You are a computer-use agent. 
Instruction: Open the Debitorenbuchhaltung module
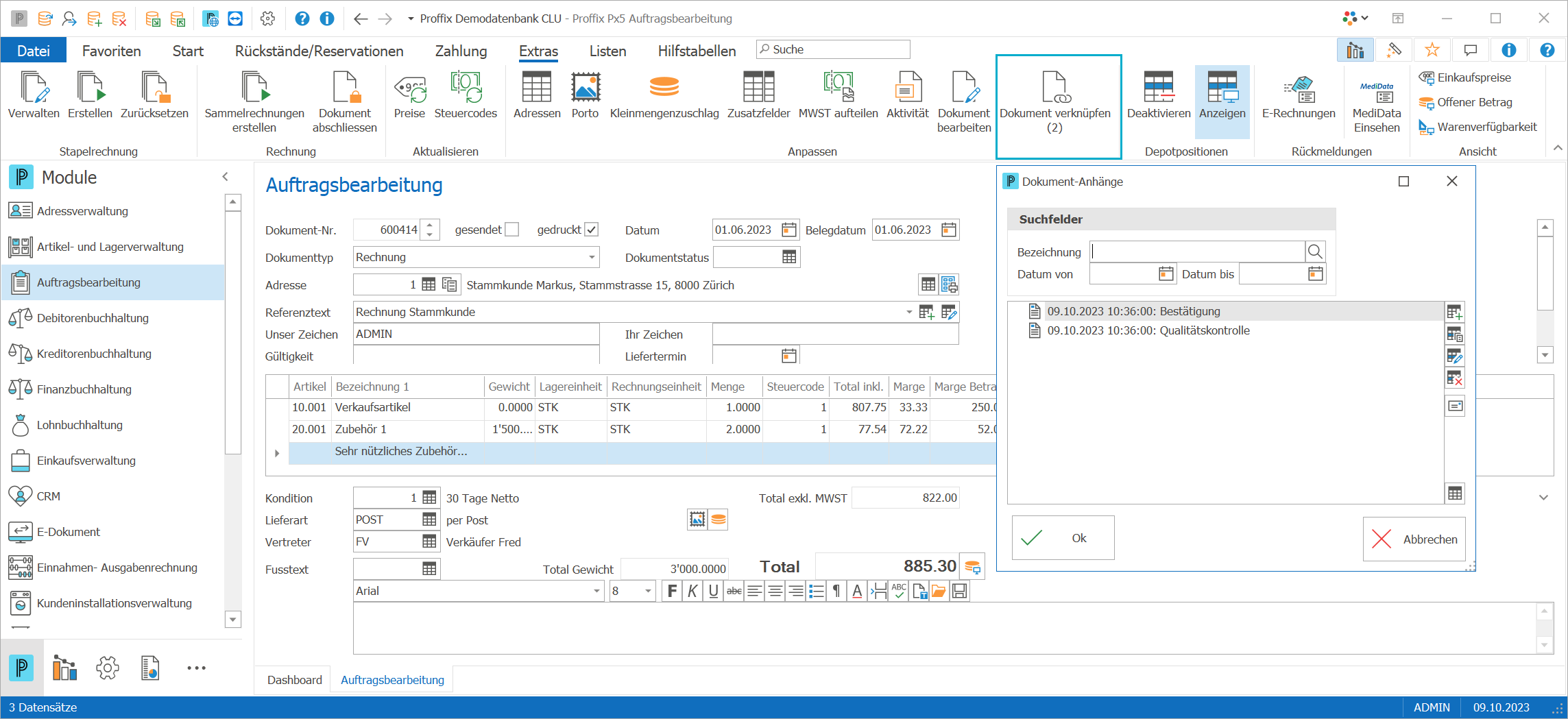[x=113, y=318]
